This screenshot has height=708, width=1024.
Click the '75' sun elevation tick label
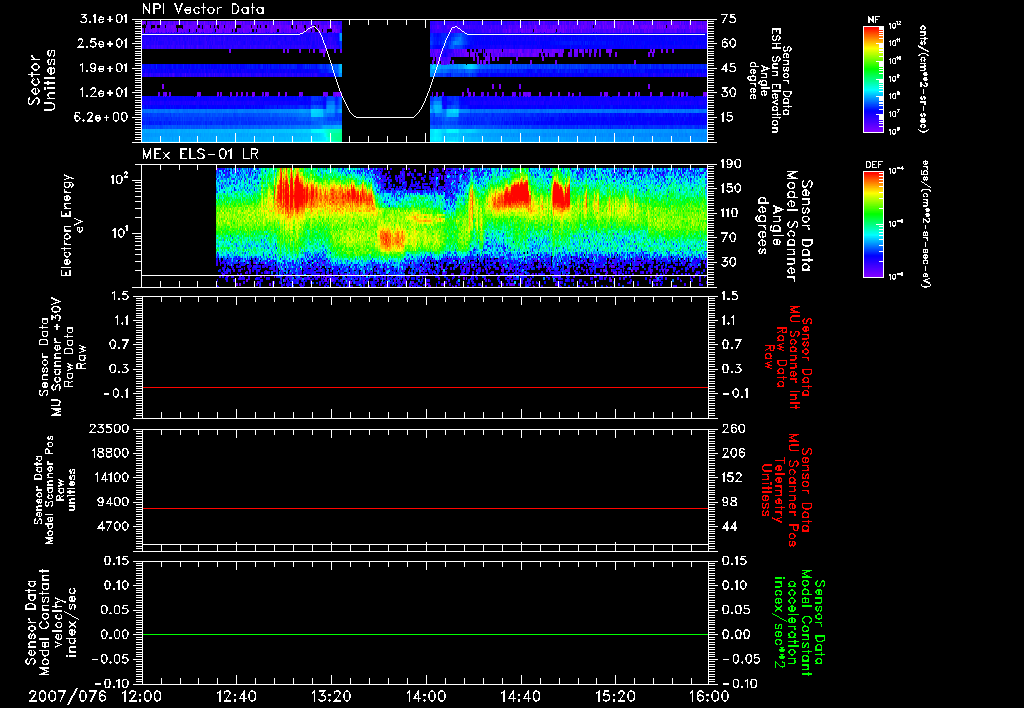pos(729,19)
